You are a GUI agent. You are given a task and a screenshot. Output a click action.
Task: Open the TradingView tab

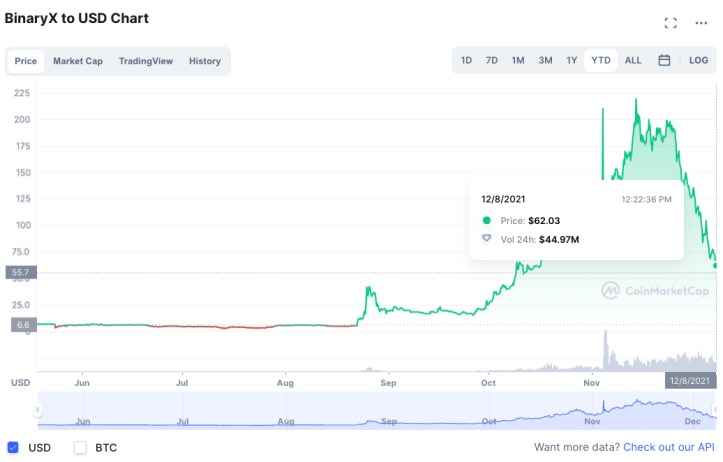pos(146,61)
